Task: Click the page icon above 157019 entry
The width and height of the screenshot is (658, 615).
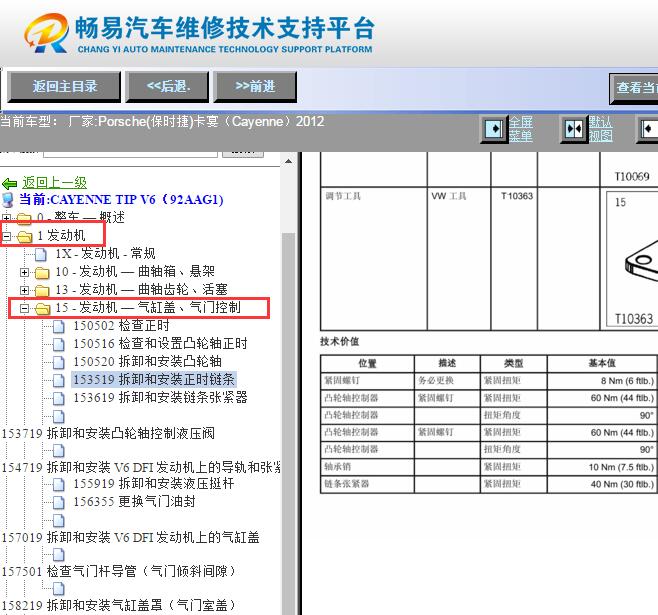Action: pyautogui.click(x=59, y=521)
